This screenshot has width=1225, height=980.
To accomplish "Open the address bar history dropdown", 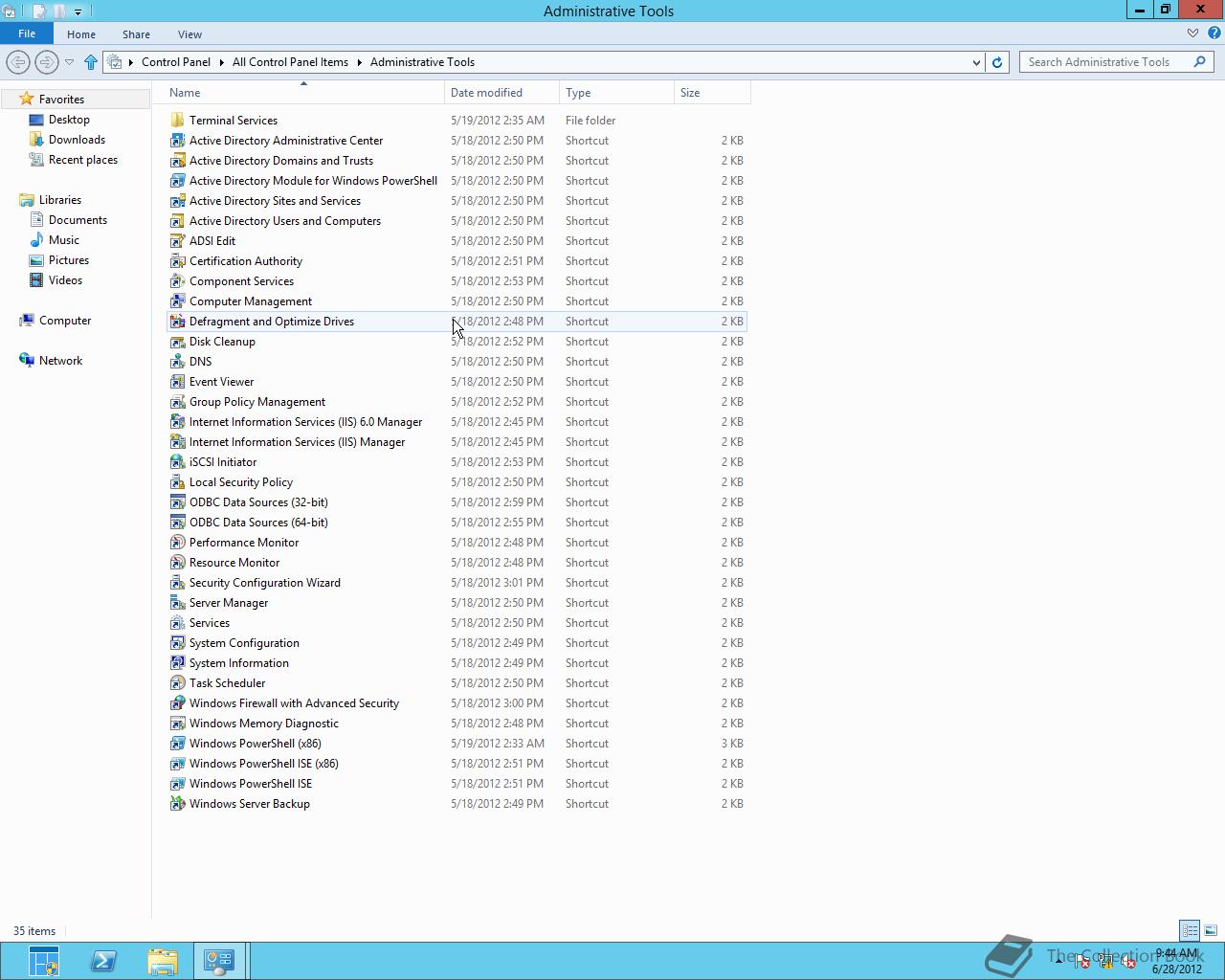I will coord(976,62).
